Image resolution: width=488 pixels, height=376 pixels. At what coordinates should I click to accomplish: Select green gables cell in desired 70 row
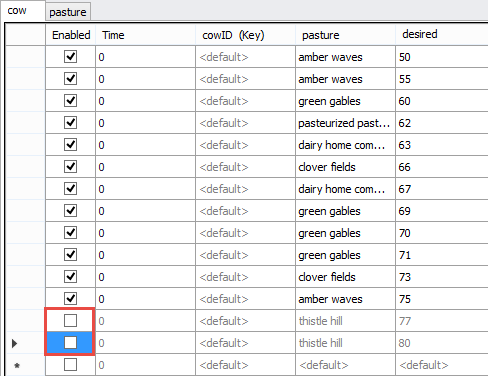coord(345,233)
